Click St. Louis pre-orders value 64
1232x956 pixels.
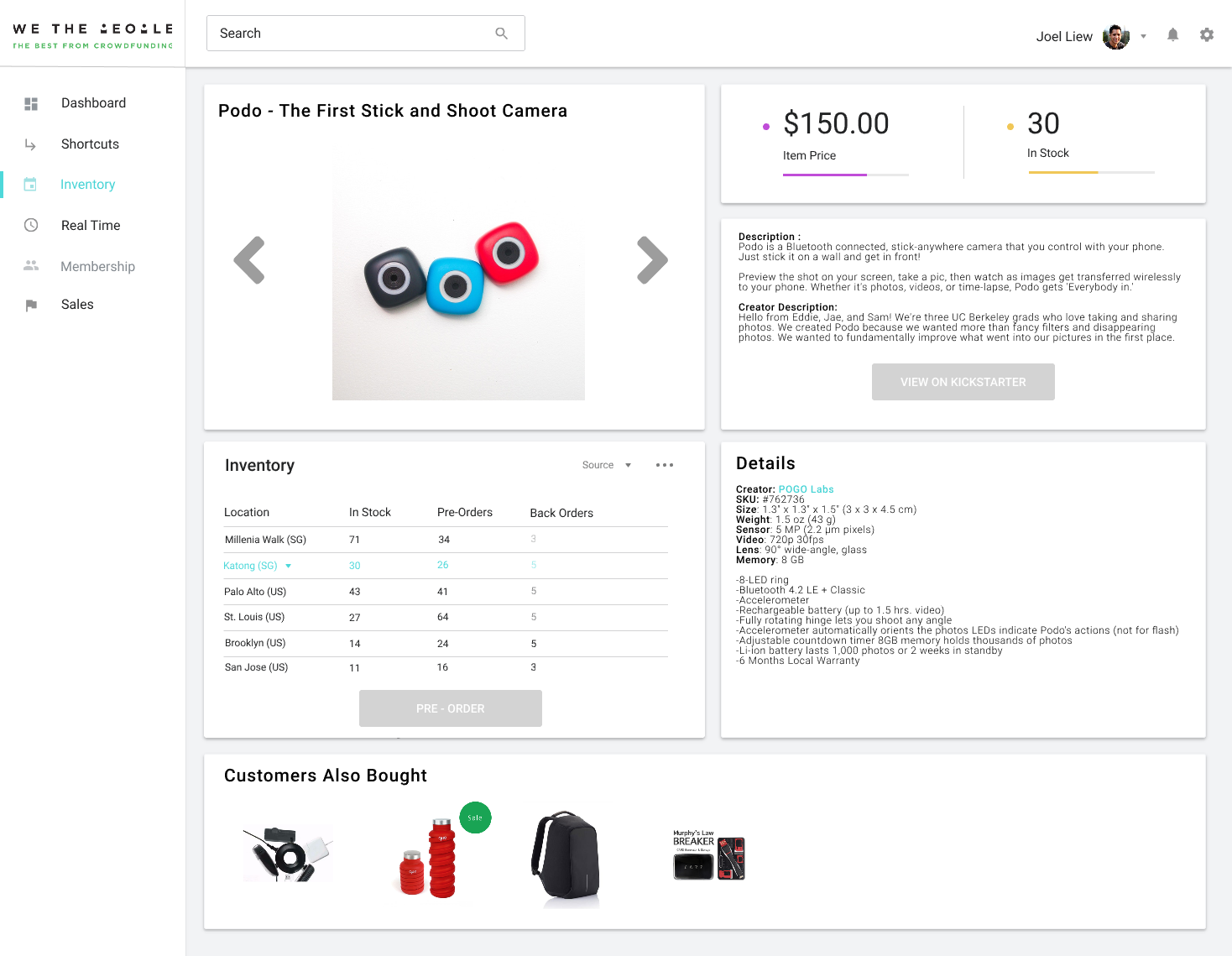443,618
